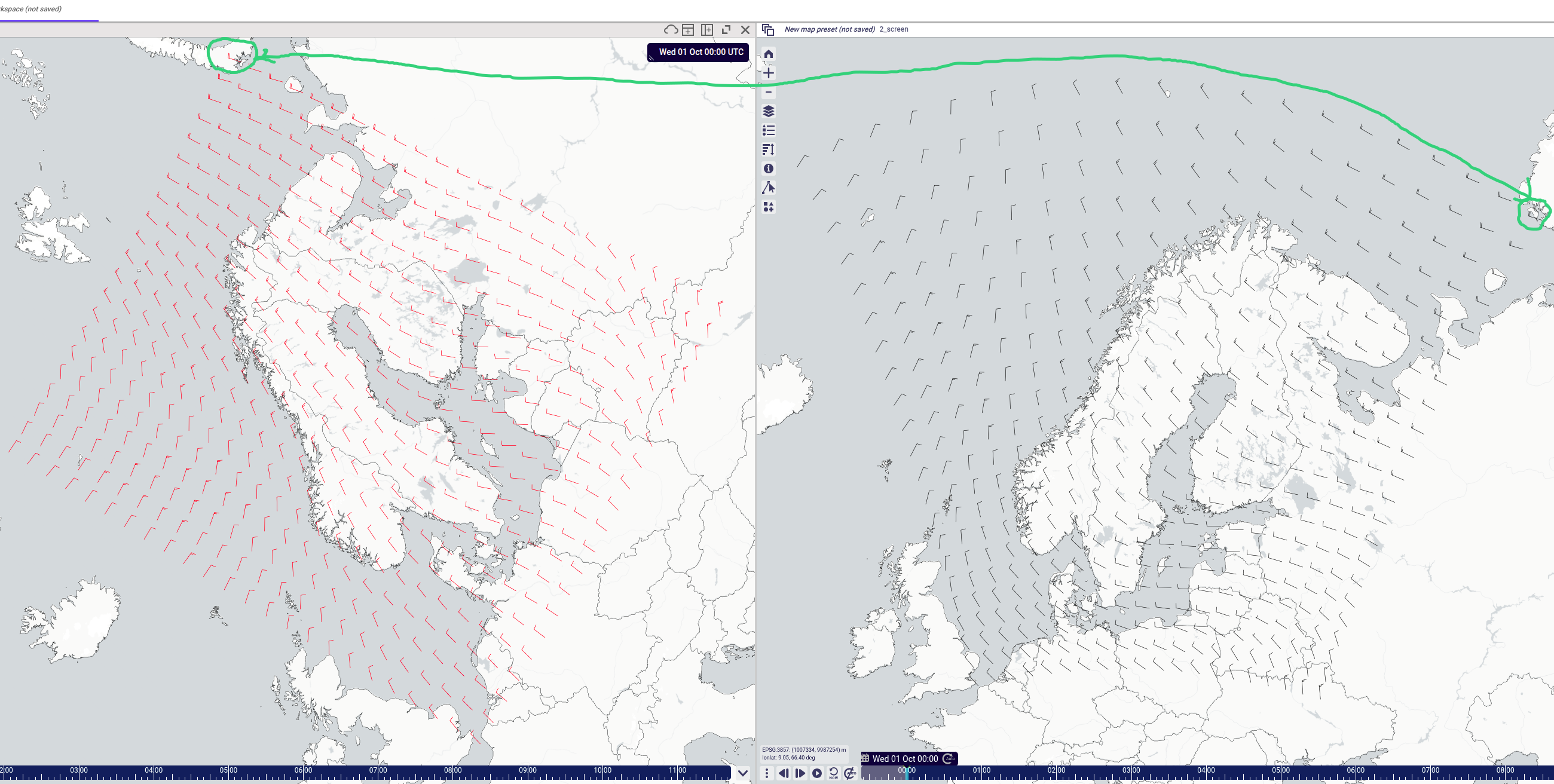The height and width of the screenshot is (784, 1554).
Task: Select the drawing tool icon
Action: (769, 188)
